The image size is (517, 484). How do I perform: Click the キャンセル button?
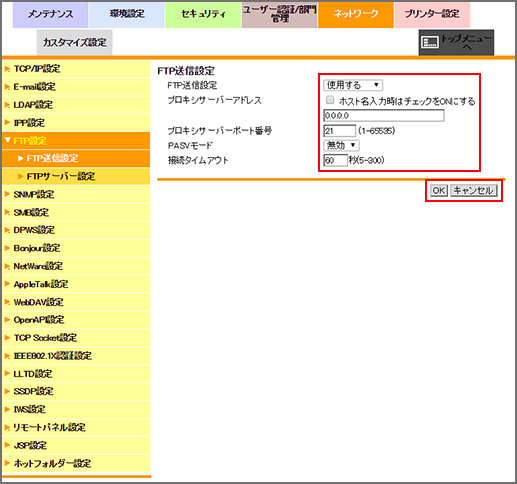click(473, 191)
